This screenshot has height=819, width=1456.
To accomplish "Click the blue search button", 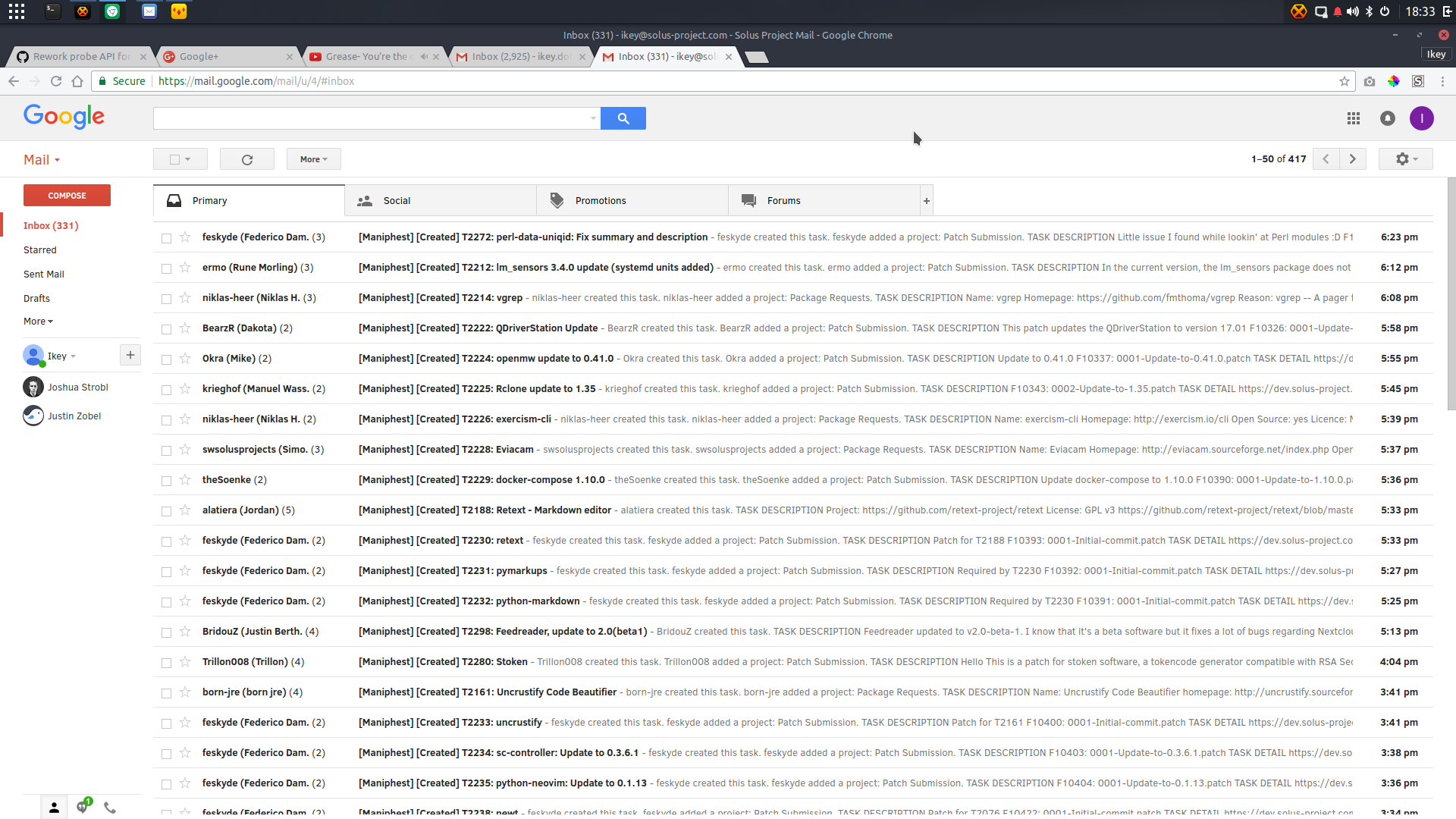I will [623, 118].
